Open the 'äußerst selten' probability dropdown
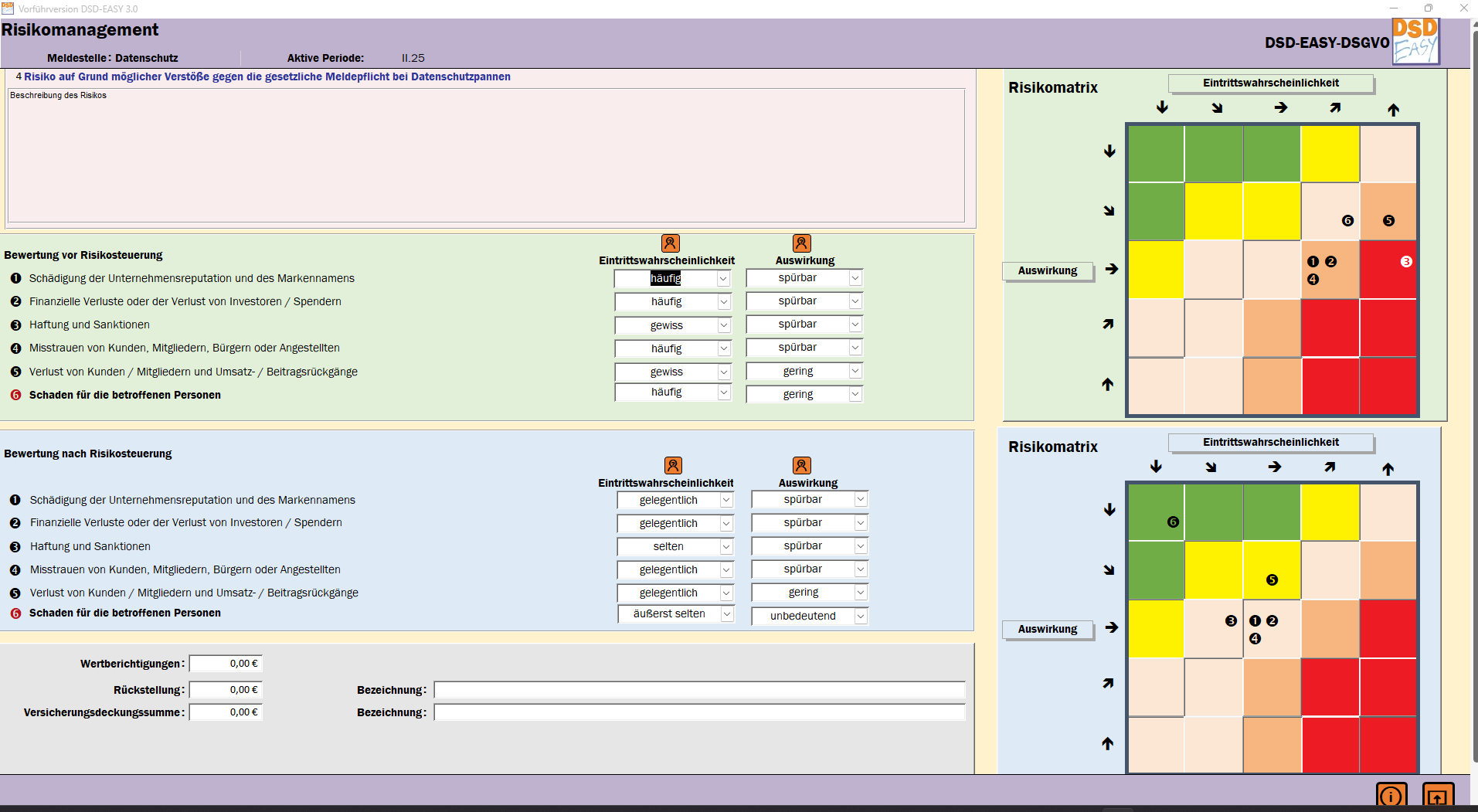The width and height of the screenshot is (1478, 812). (x=726, y=614)
